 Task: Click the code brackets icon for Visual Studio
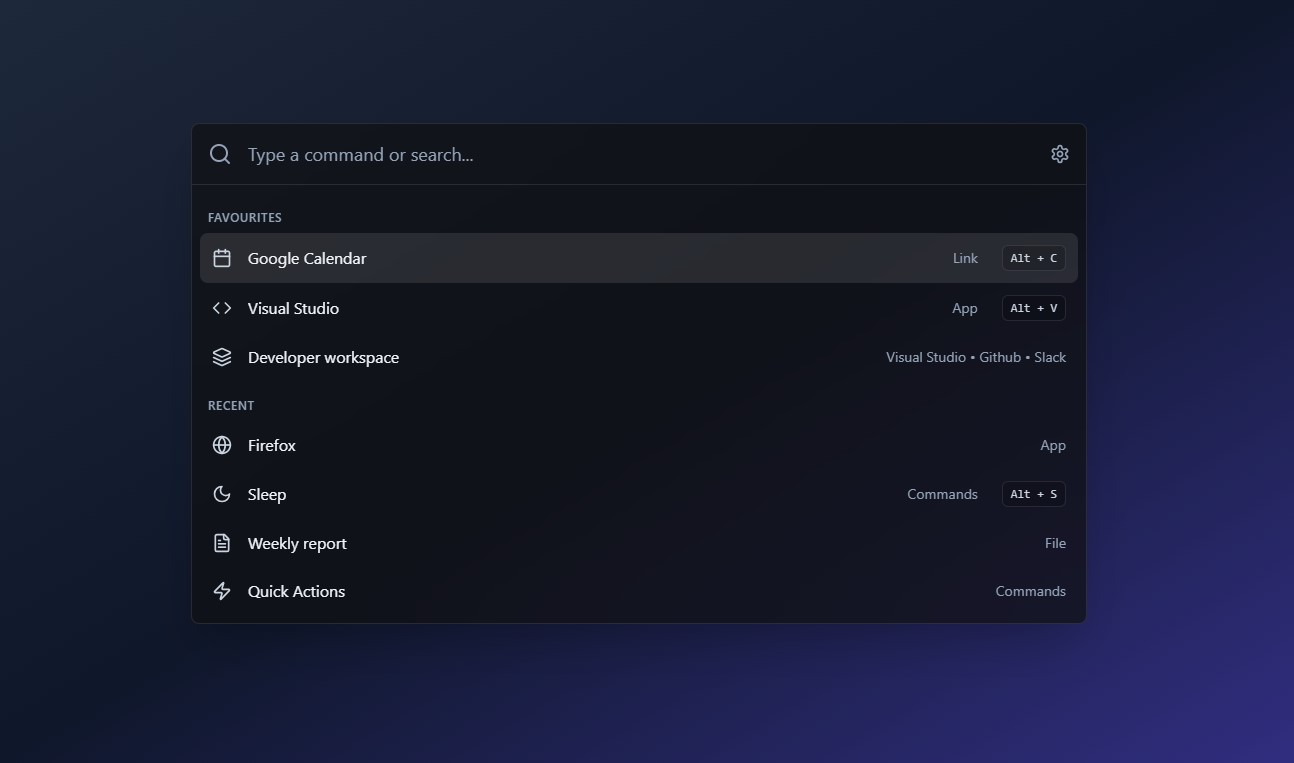222,308
